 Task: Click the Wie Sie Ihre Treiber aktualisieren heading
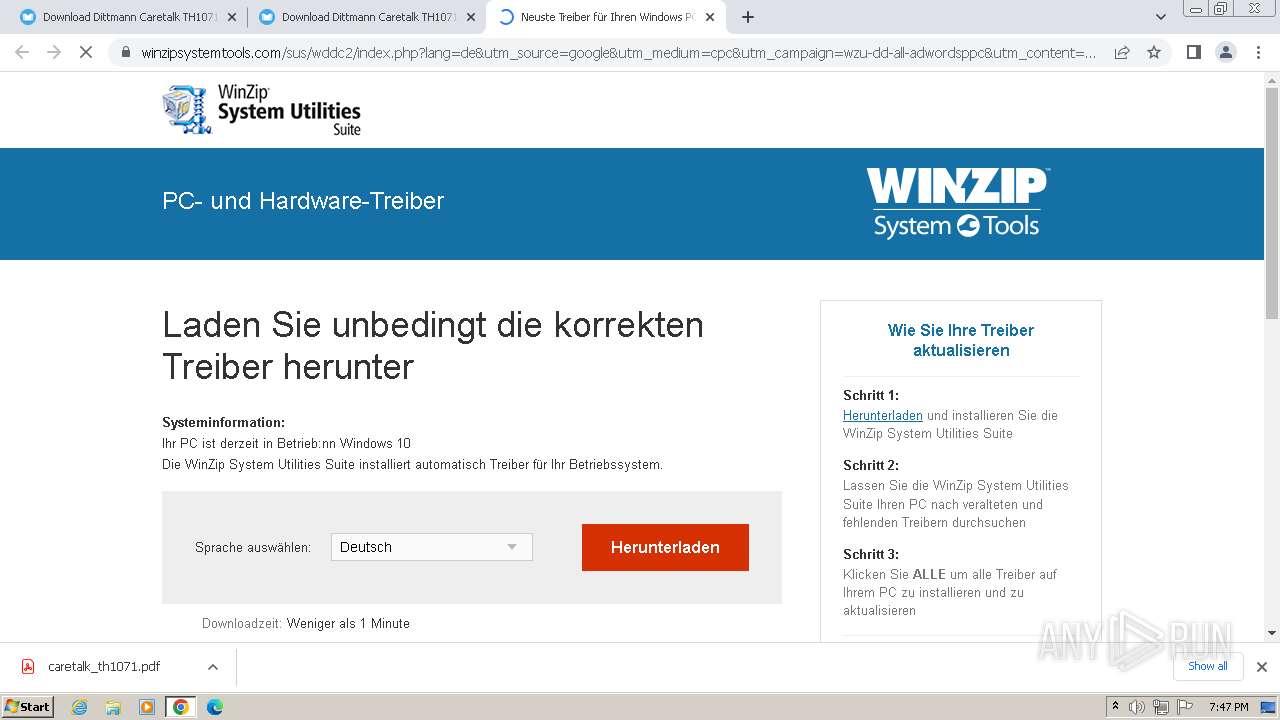coord(961,340)
